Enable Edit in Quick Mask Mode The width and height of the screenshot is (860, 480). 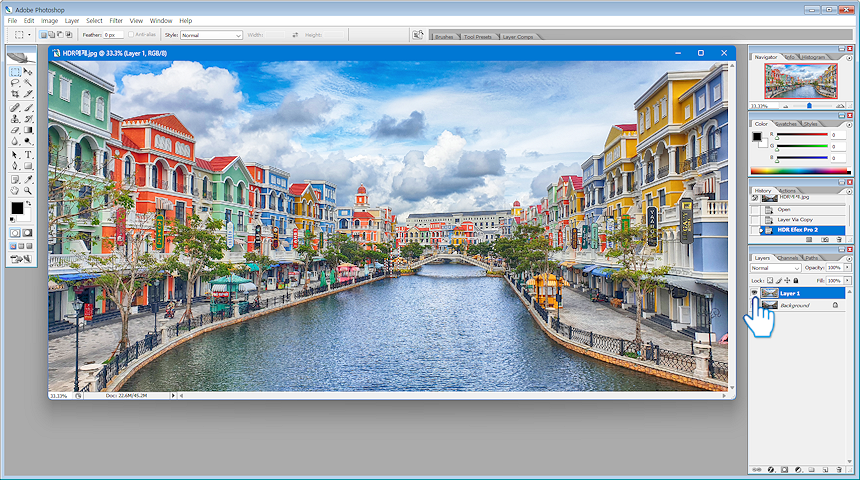(27, 233)
